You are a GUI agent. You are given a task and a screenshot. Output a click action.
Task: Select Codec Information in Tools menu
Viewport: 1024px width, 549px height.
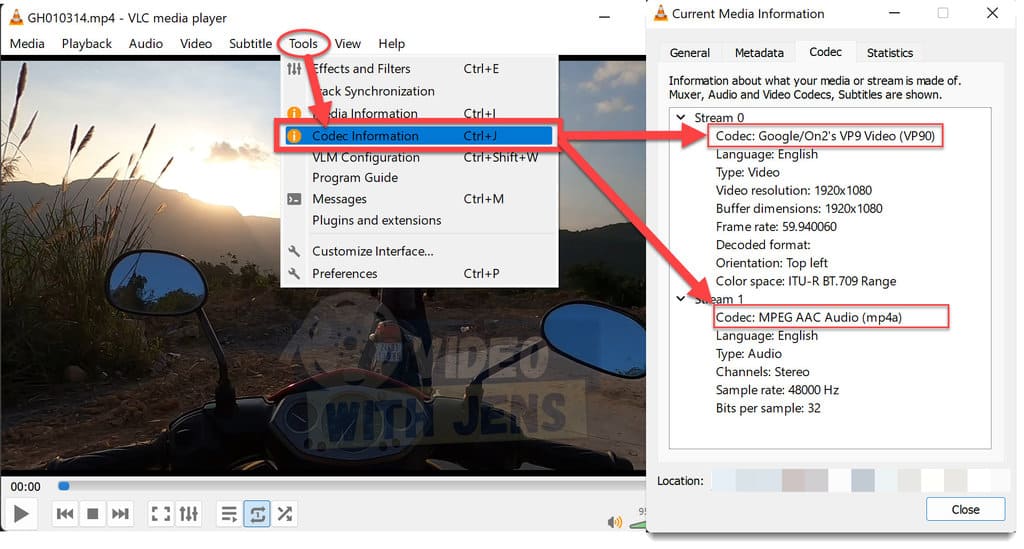click(421, 136)
